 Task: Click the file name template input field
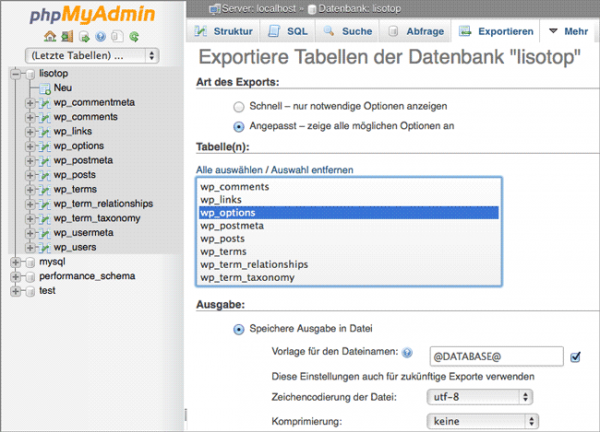[x=496, y=357]
